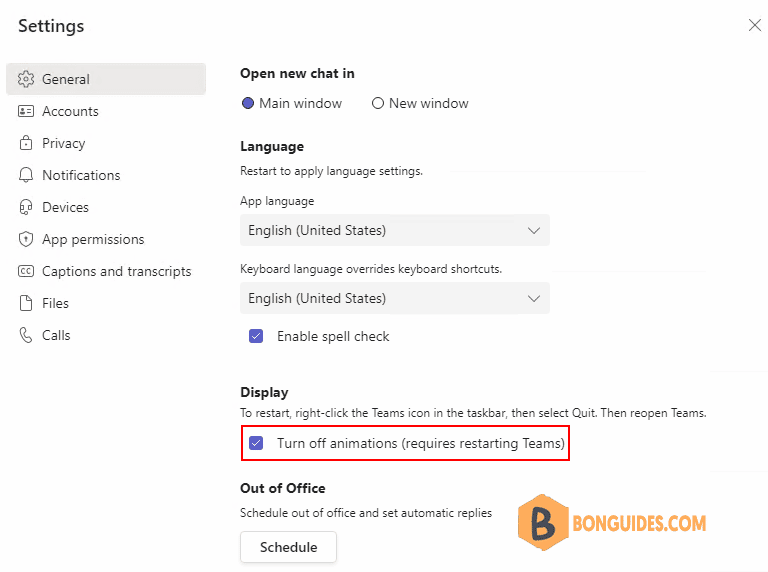Close the Settings dialog
The height and width of the screenshot is (572, 768).
tap(755, 25)
